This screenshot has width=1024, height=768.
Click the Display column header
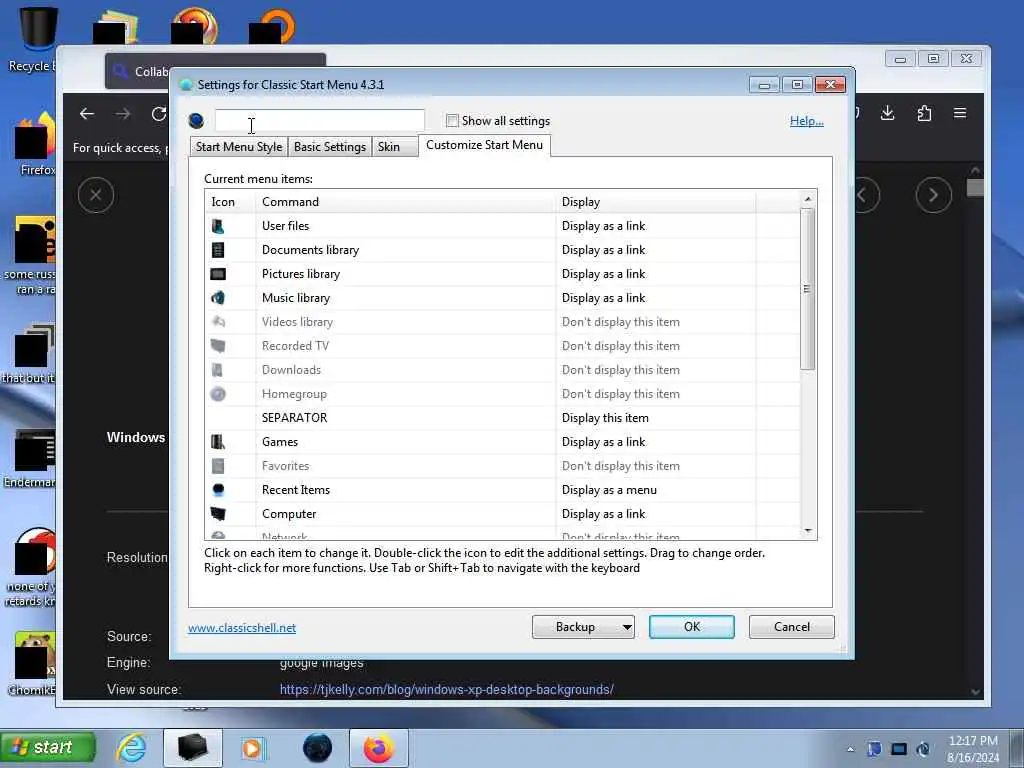pos(656,202)
